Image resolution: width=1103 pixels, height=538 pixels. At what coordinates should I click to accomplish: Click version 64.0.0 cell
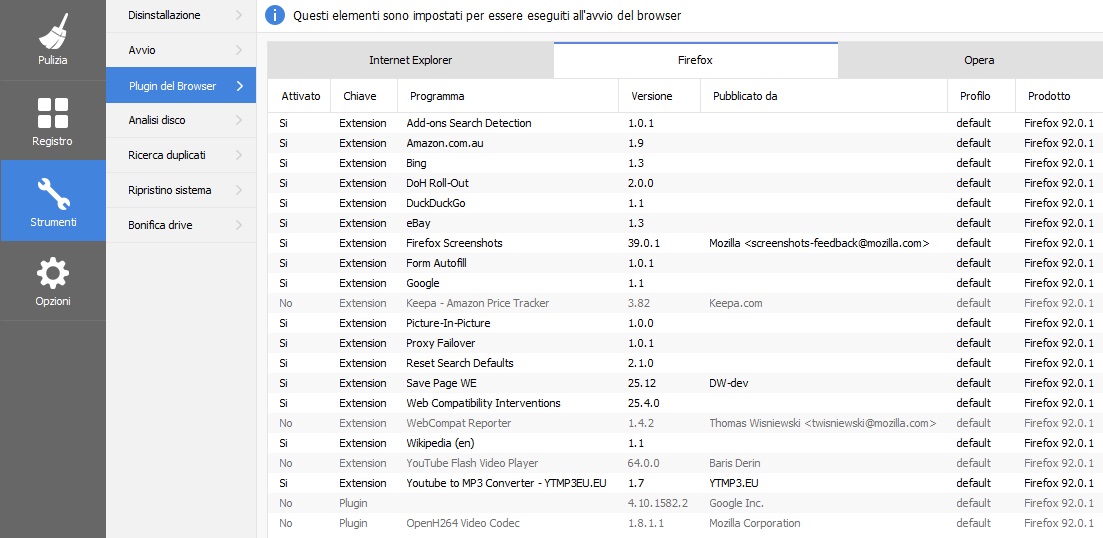point(644,463)
